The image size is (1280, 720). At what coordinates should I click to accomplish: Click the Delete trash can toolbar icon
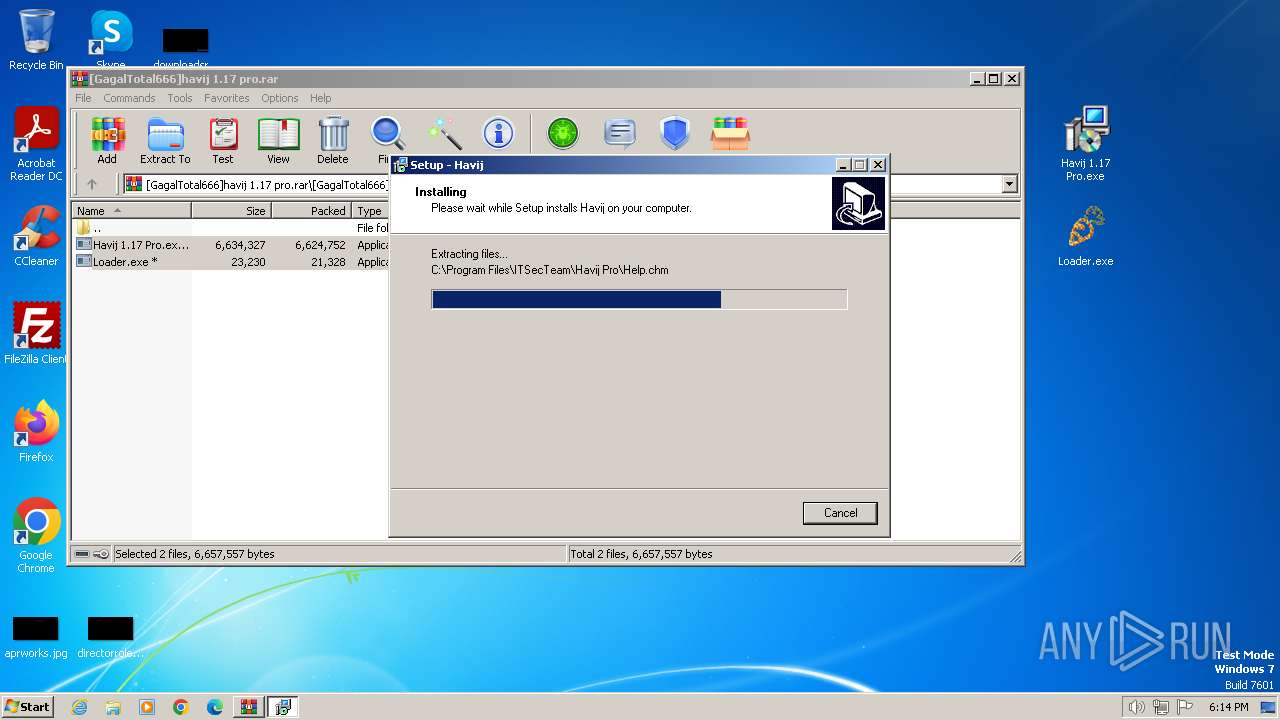point(333,140)
